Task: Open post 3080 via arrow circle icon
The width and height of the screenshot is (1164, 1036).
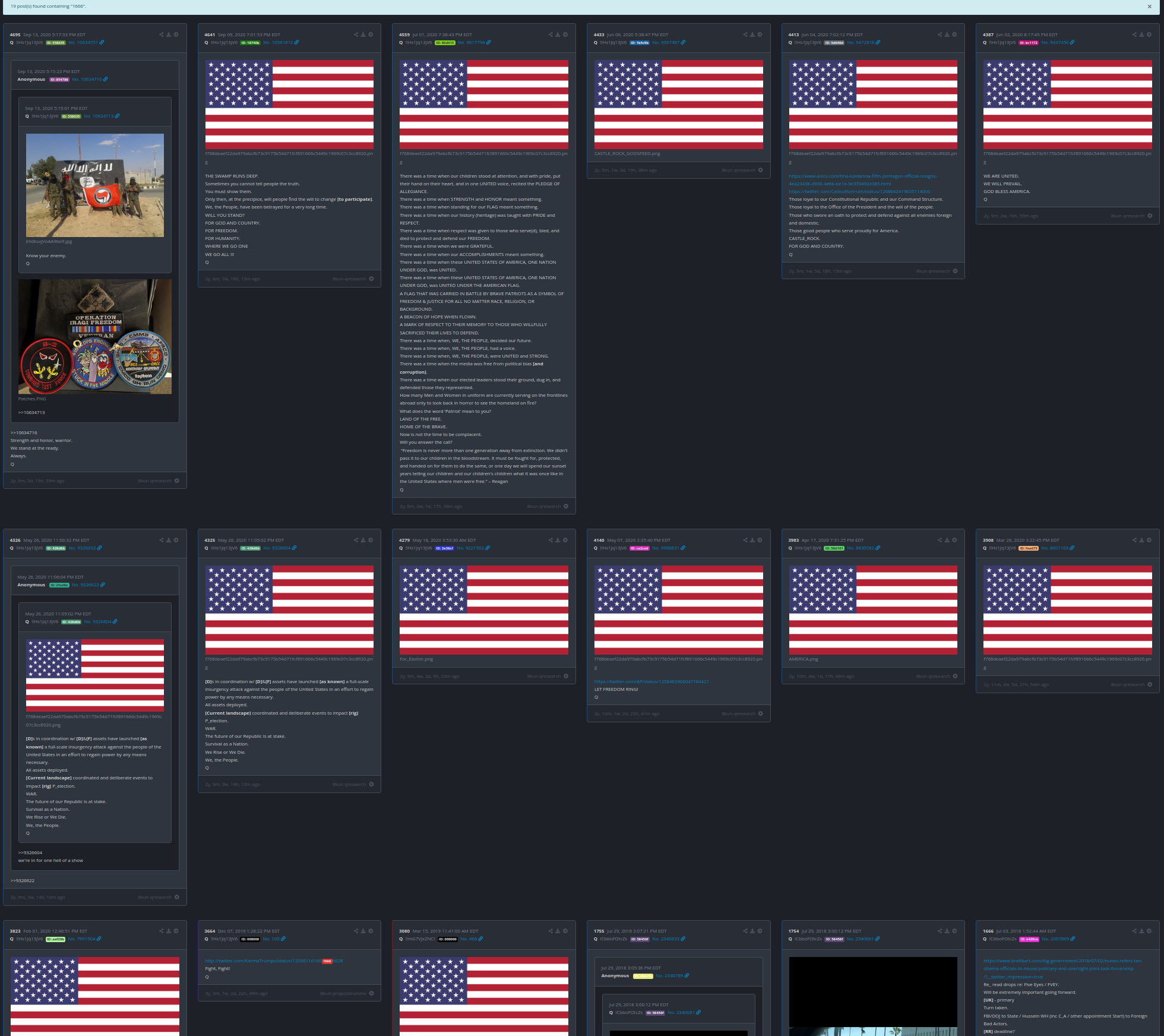Action: (565, 931)
